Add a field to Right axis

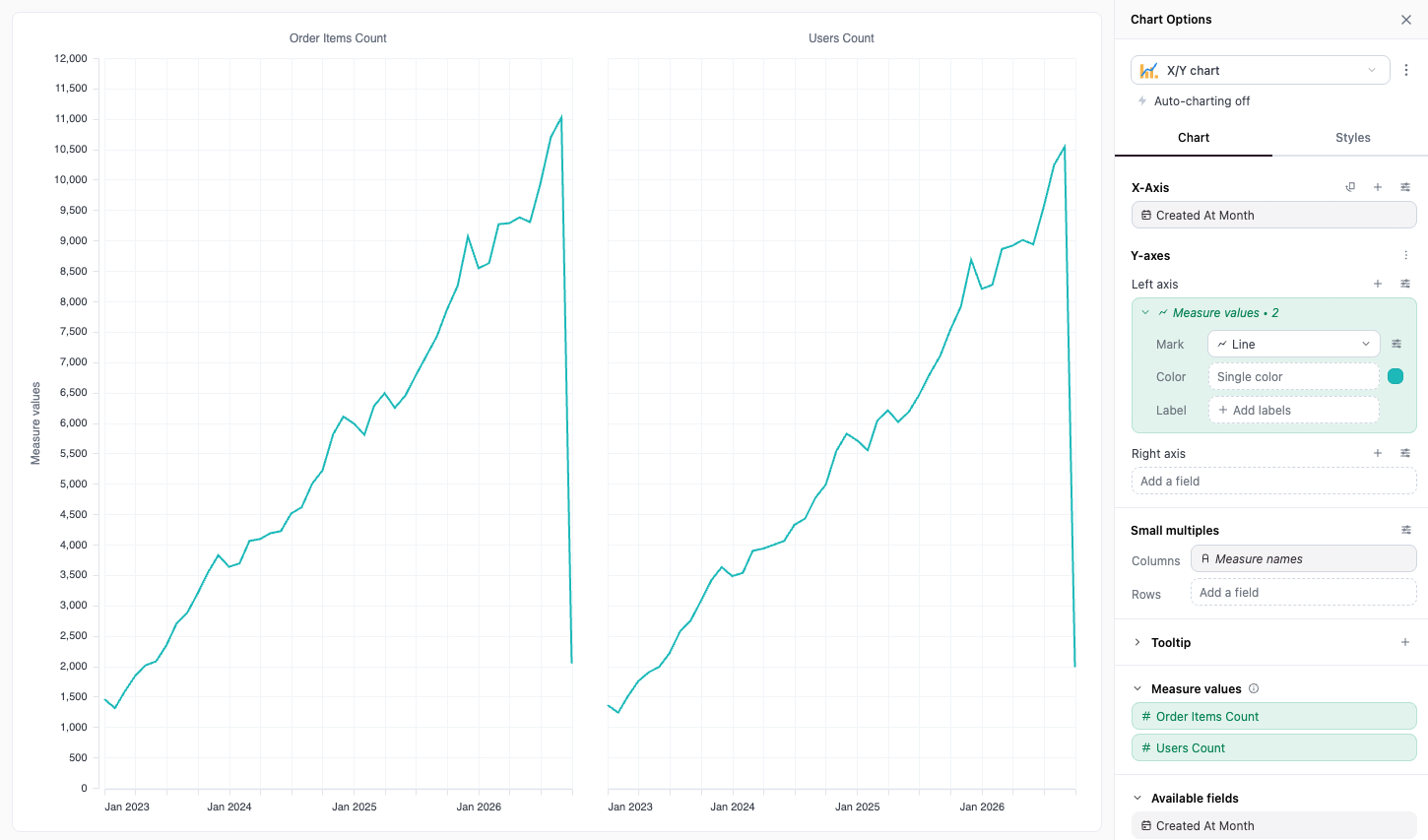(x=1378, y=453)
